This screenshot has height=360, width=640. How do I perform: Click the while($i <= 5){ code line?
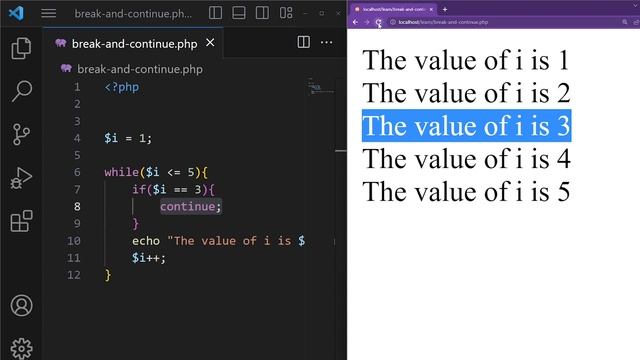click(156, 172)
